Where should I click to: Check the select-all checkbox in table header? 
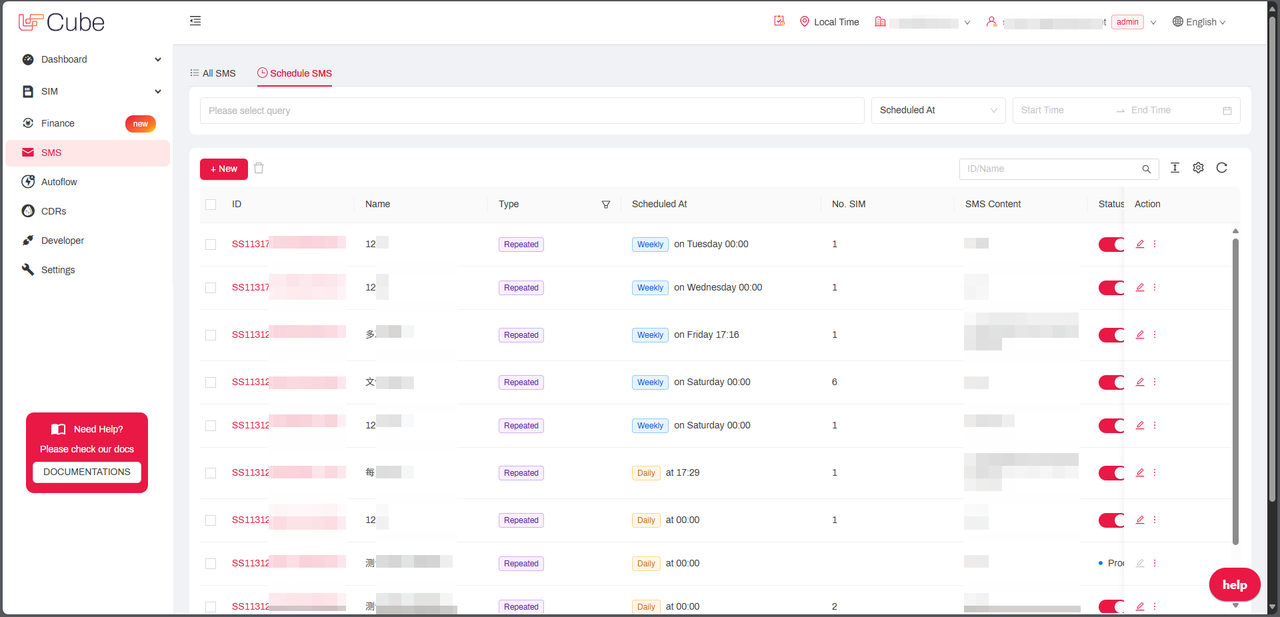click(x=210, y=204)
